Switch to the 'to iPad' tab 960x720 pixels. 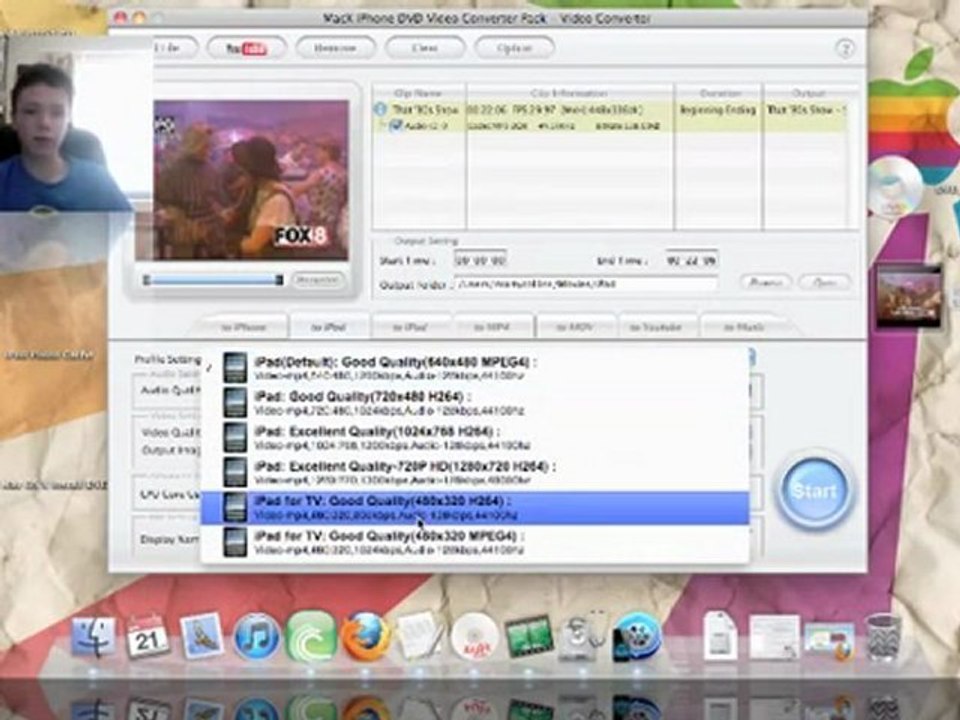click(329, 327)
